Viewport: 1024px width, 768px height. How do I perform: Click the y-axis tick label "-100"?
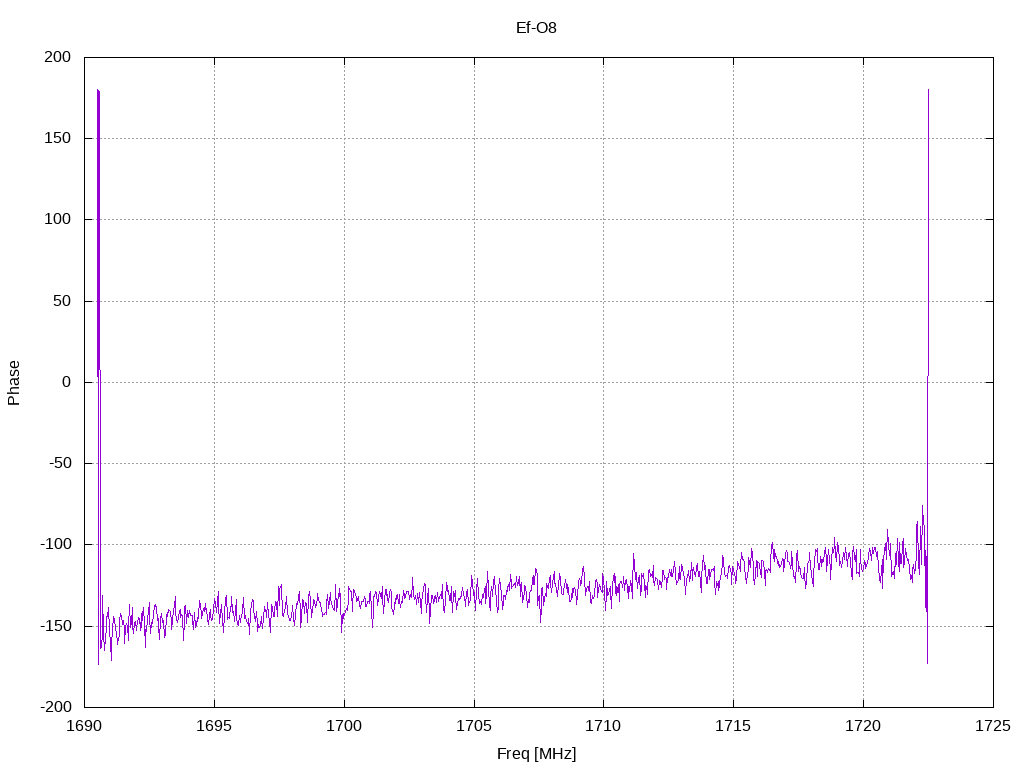pyautogui.click(x=56, y=545)
